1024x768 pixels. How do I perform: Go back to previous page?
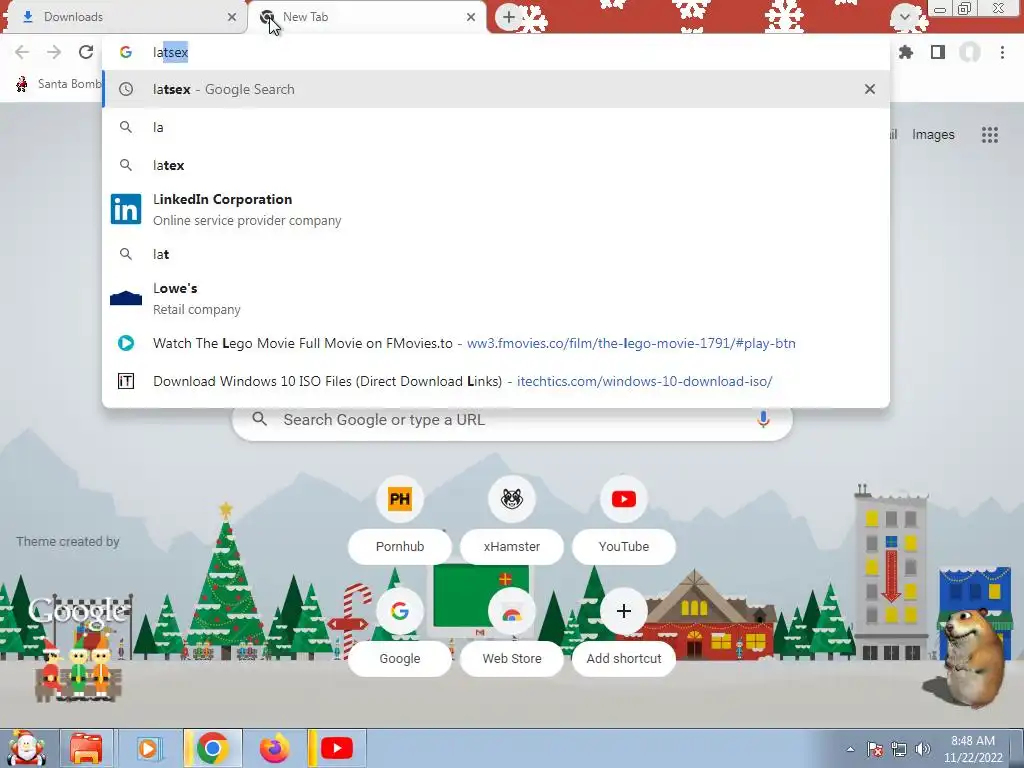[x=22, y=52]
